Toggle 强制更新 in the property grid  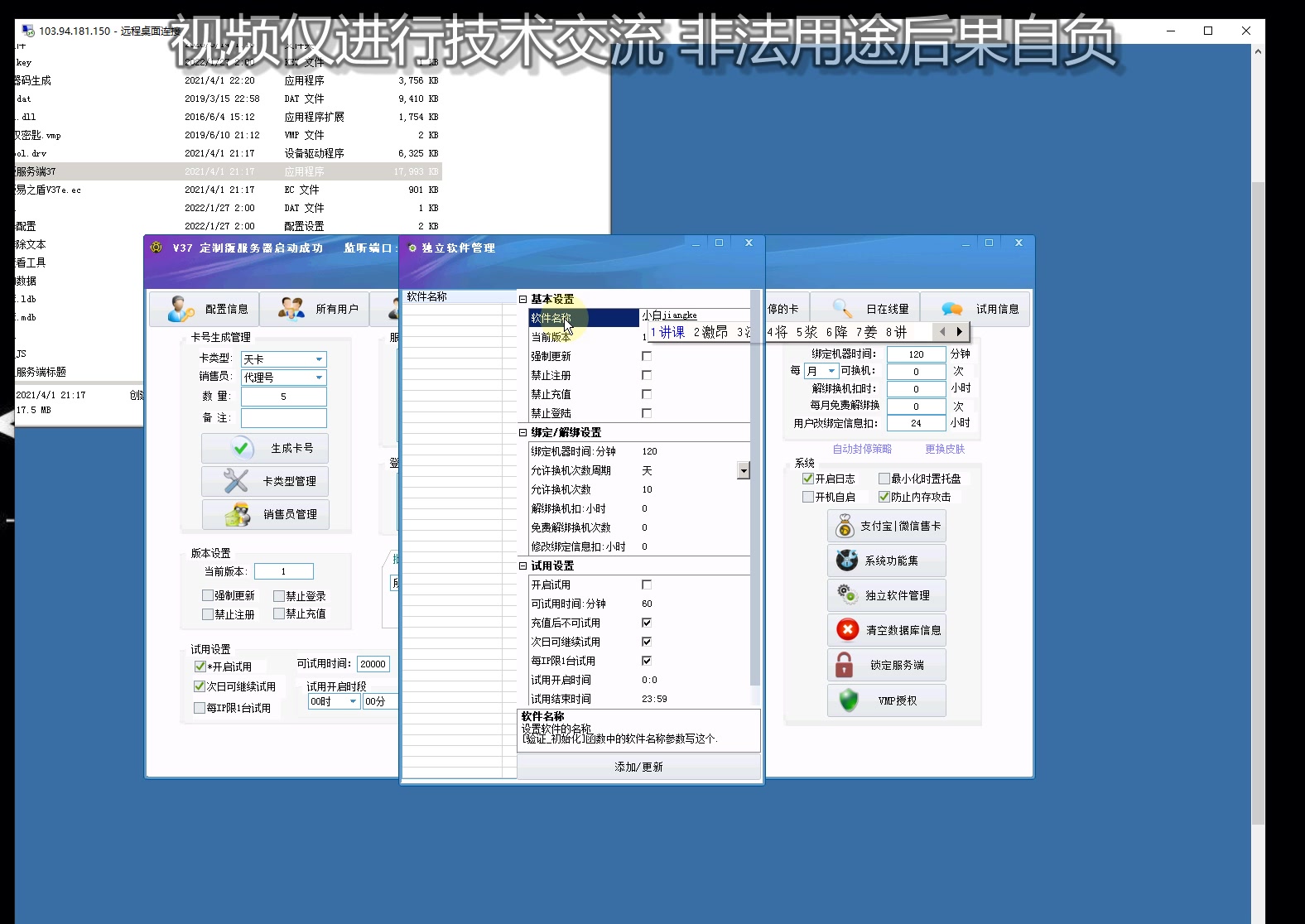pyautogui.click(x=647, y=356)
